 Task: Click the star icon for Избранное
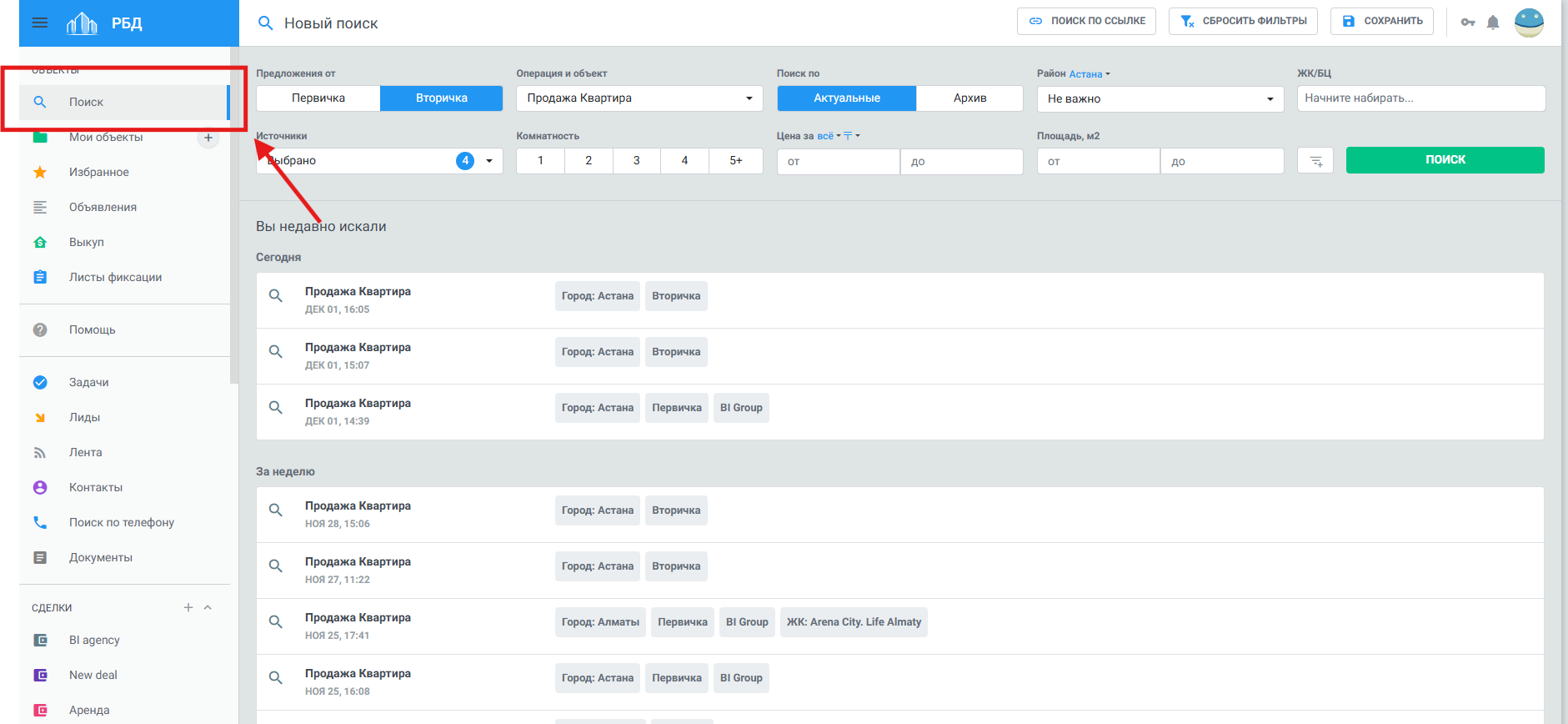[x=40, y=173]
